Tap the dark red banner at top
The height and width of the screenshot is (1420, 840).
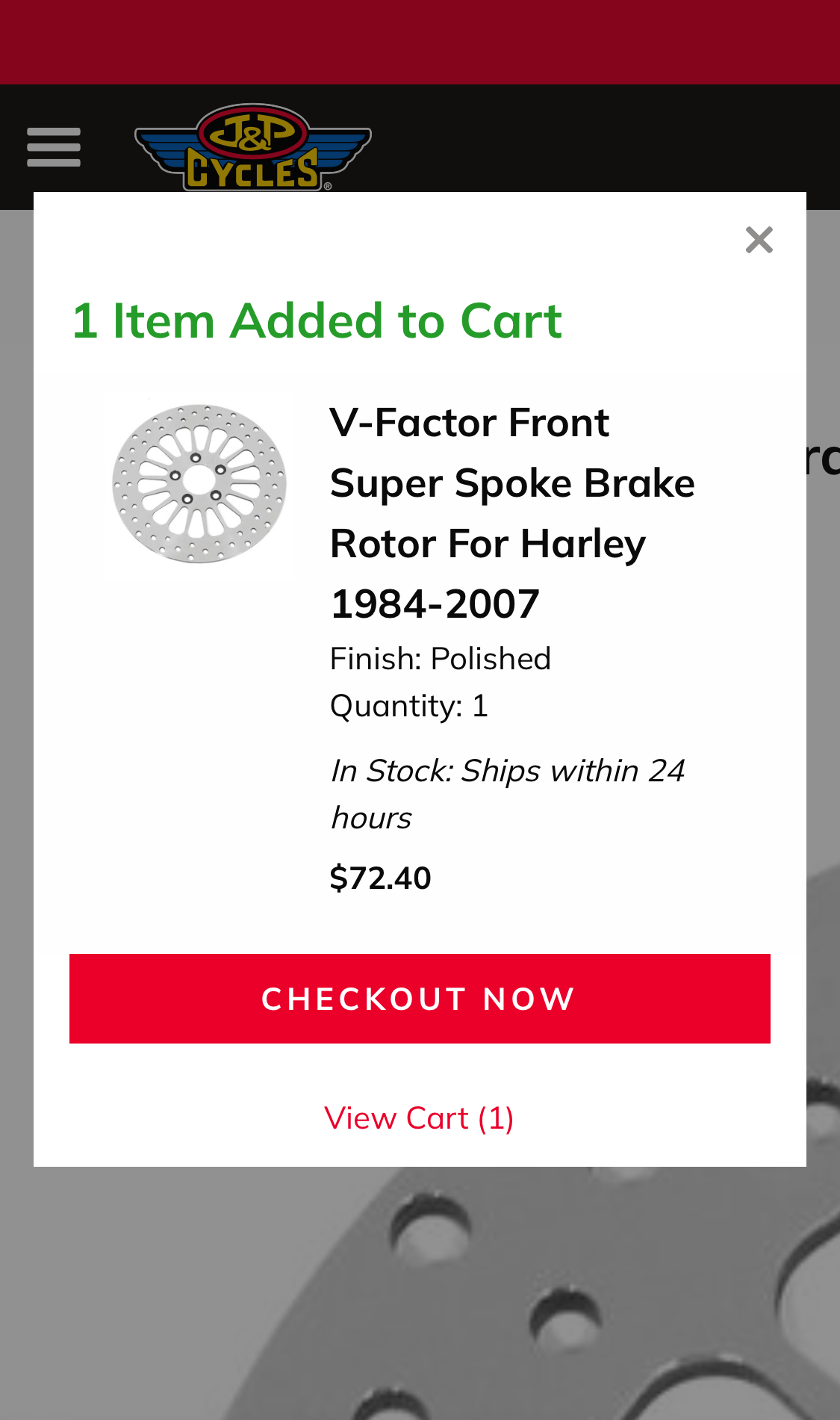[420, 42]
